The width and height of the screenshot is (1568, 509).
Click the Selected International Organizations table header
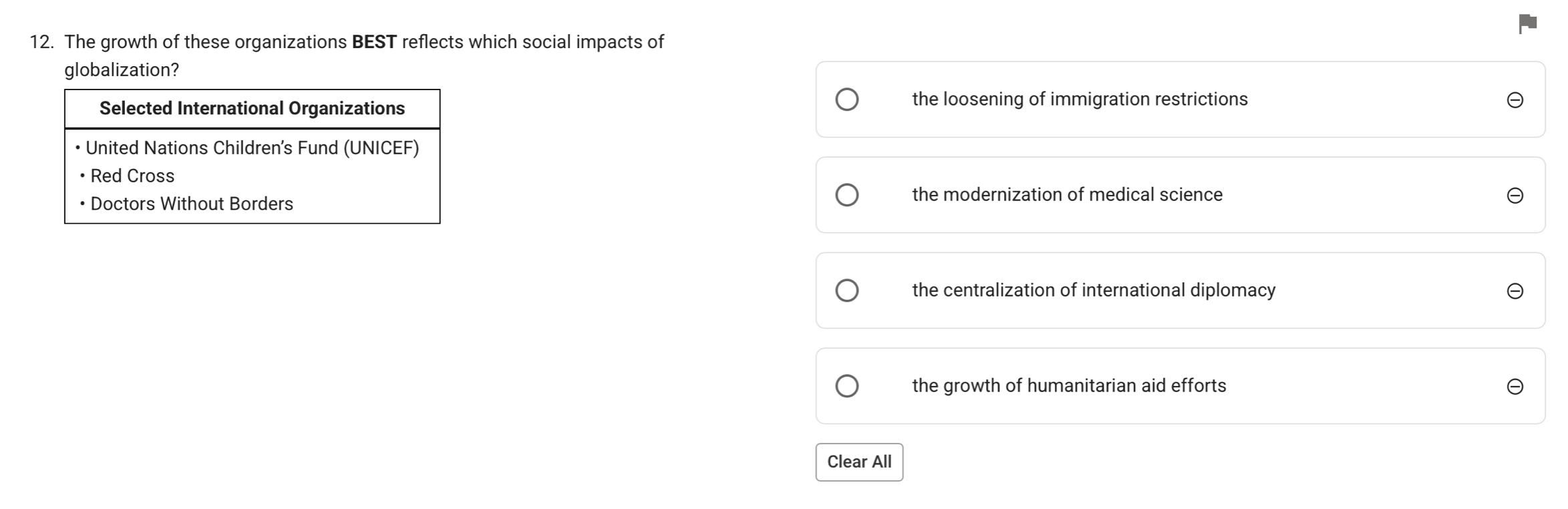coord(253,108)
